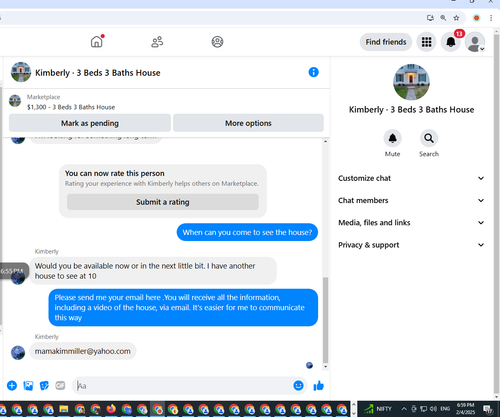This screenshot has height=417, width=500.
Task: Open Windows notification center icon
Action: [488, 409]
